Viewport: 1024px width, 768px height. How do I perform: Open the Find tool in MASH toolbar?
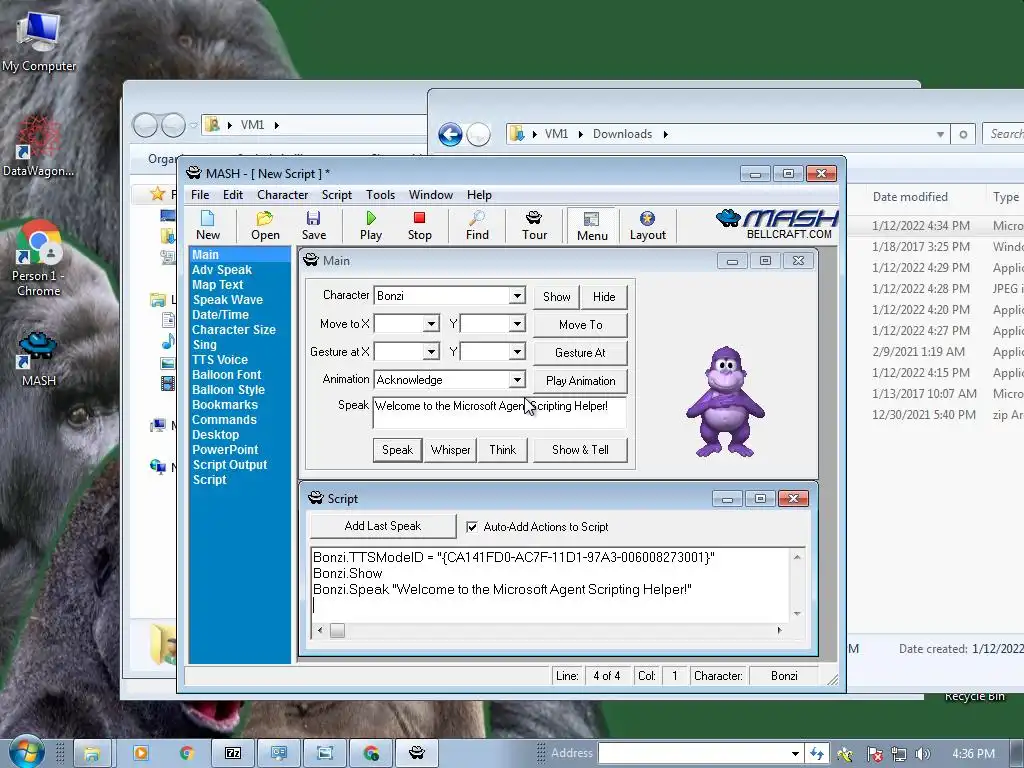click(x=477, y=225)
